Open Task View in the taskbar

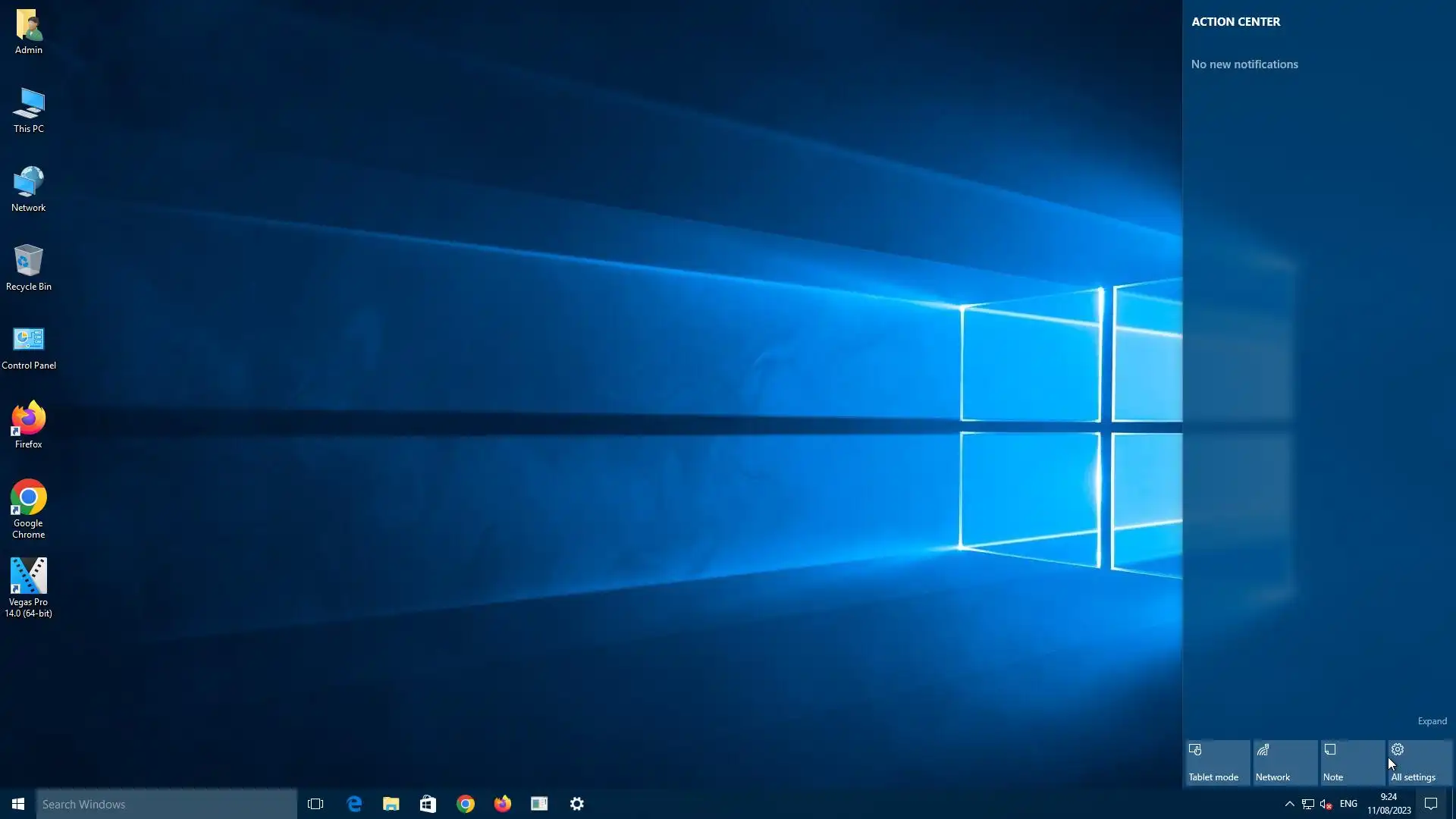315,804
